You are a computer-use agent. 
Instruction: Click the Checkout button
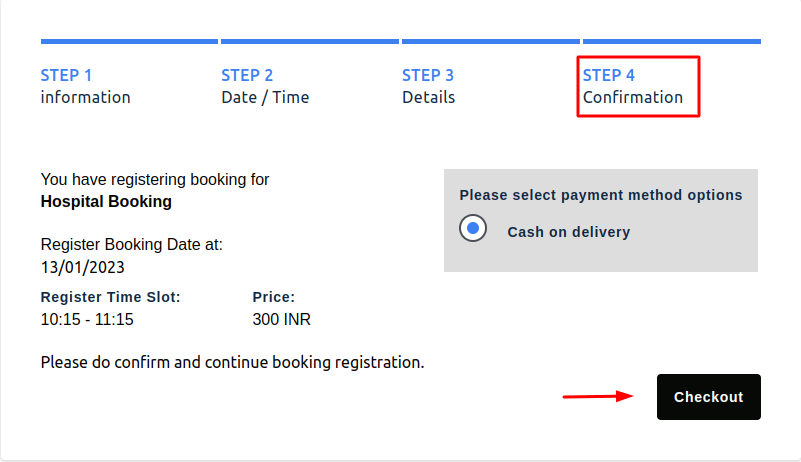click(x=708, y=397)
